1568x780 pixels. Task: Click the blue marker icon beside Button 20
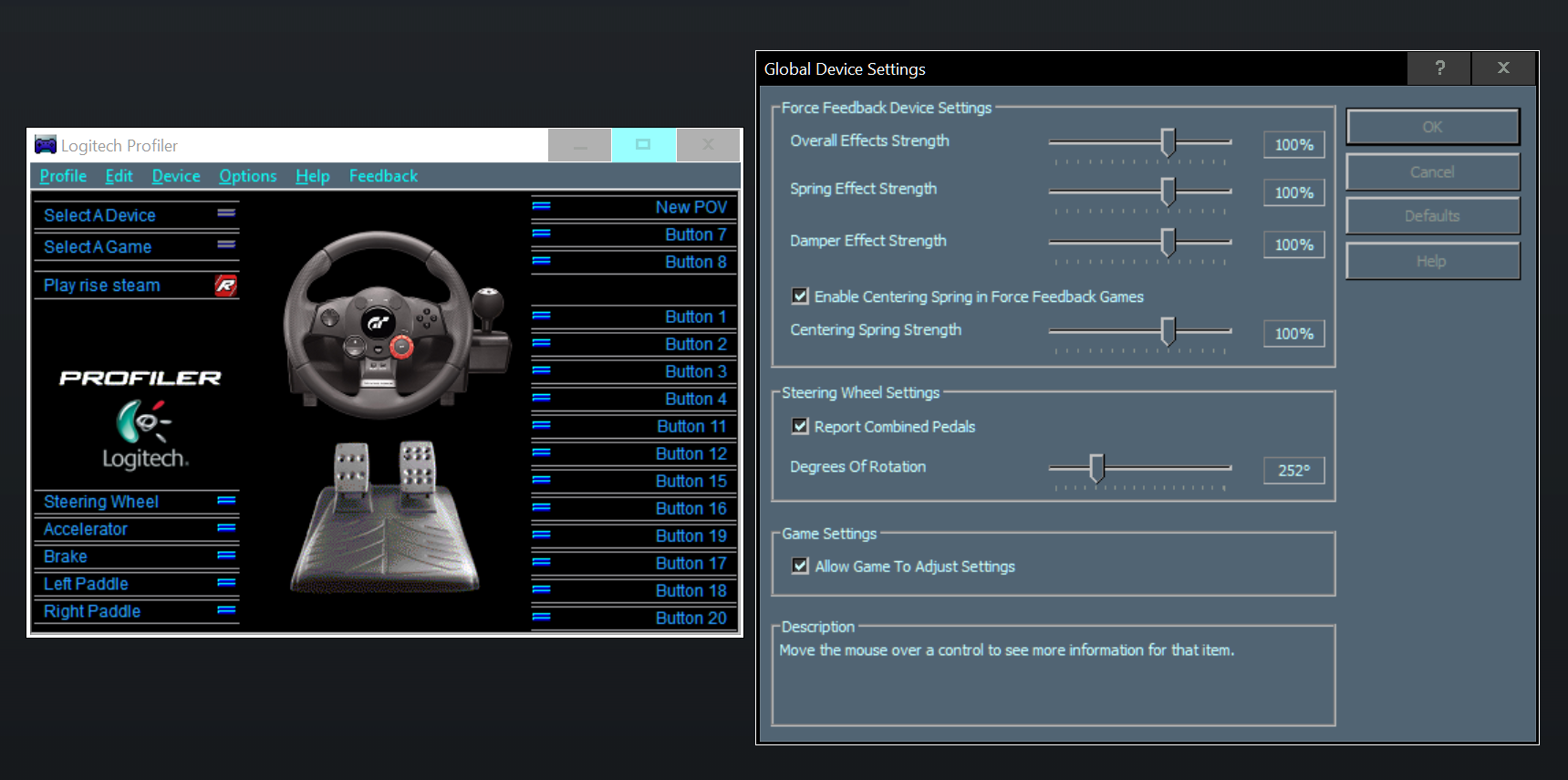541,617
